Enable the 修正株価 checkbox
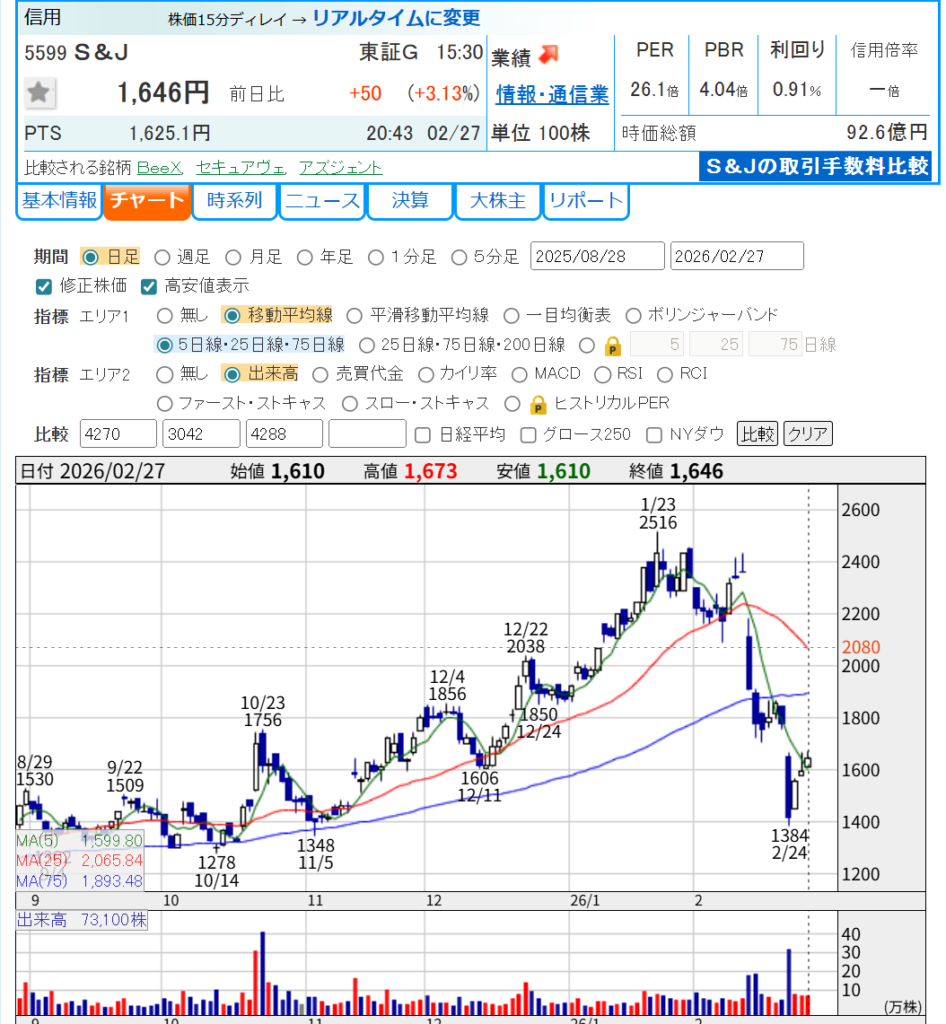This screenshot has width=946, height=1024. [43, 286]
